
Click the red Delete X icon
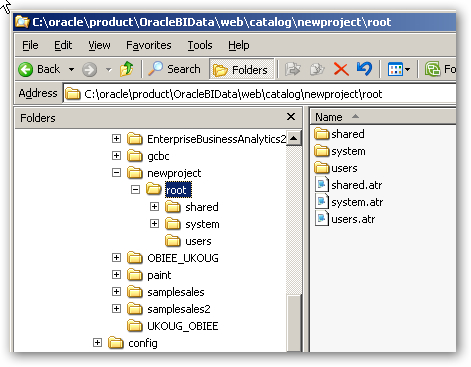(341, 69)
